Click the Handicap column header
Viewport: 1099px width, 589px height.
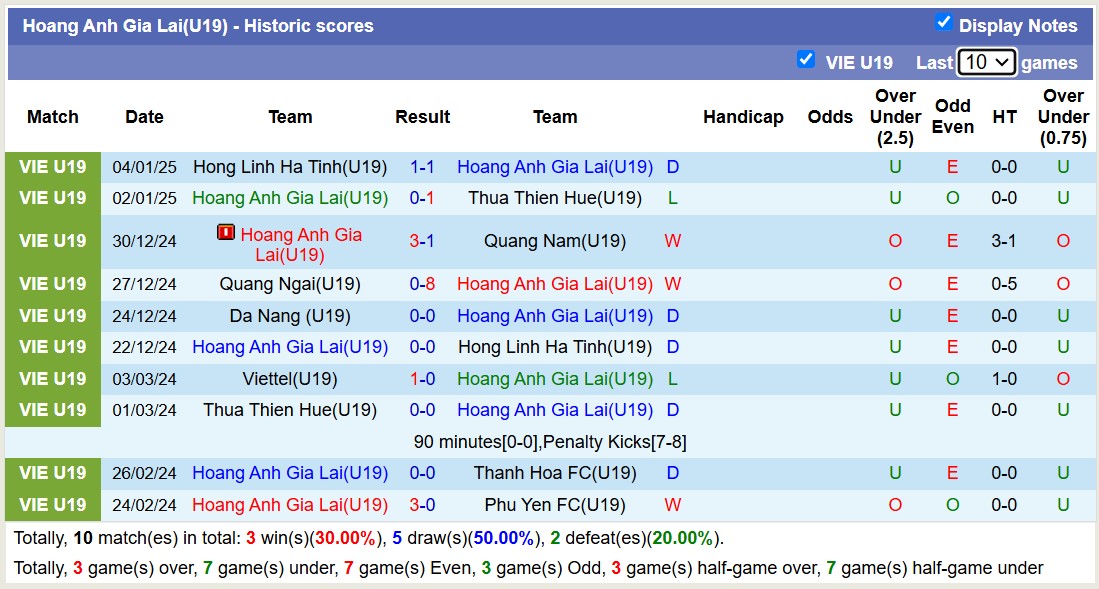click(743, 117)
